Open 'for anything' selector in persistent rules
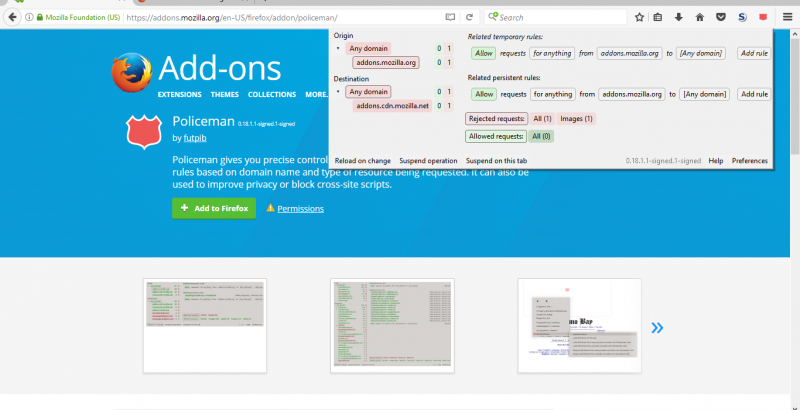 [553, 94]
